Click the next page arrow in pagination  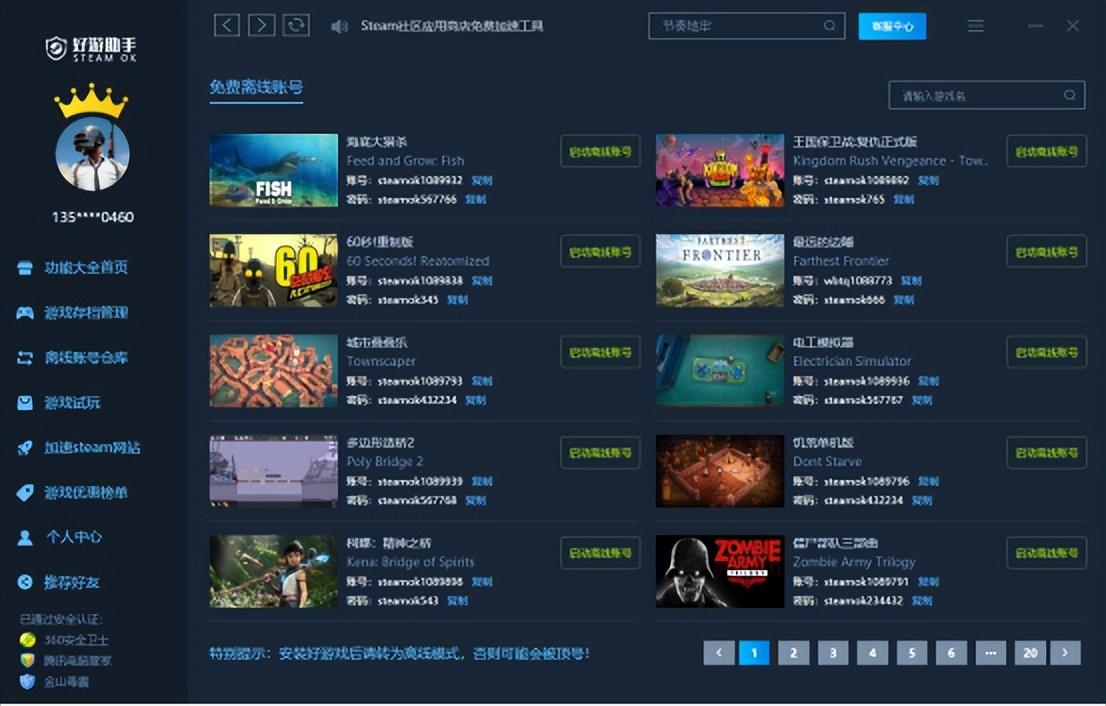(x=1065, y=653)
